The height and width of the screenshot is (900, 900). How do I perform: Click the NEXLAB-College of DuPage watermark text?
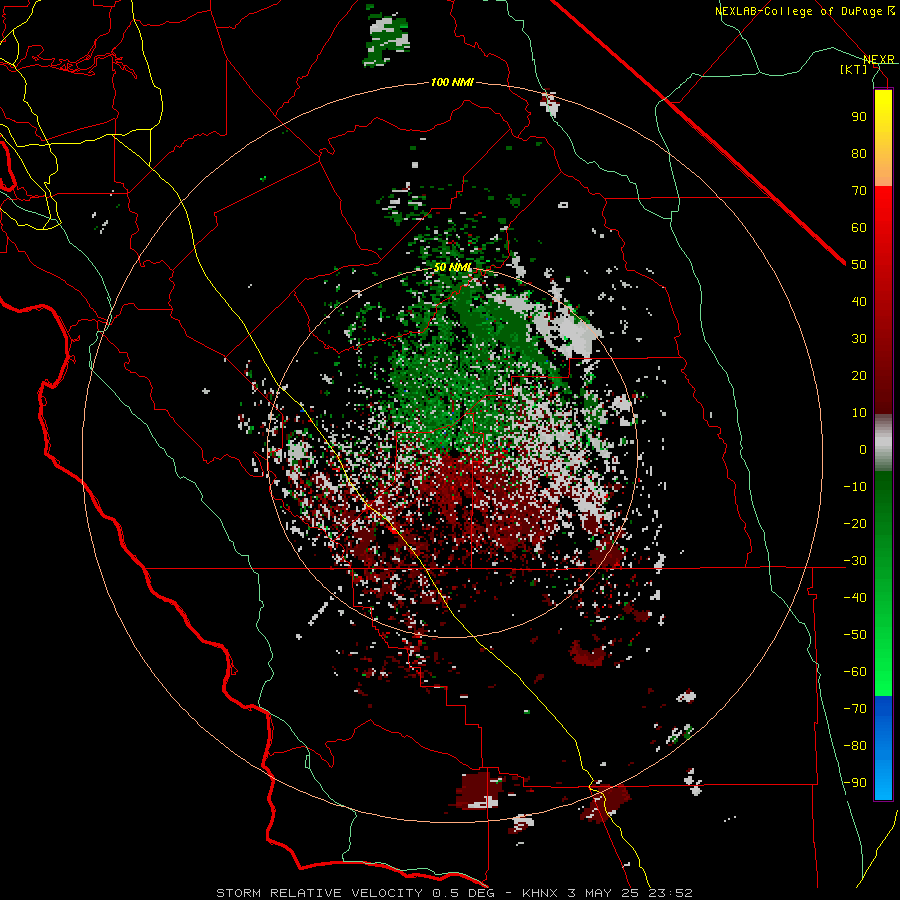pyautogui.click(x=805, y=11)
